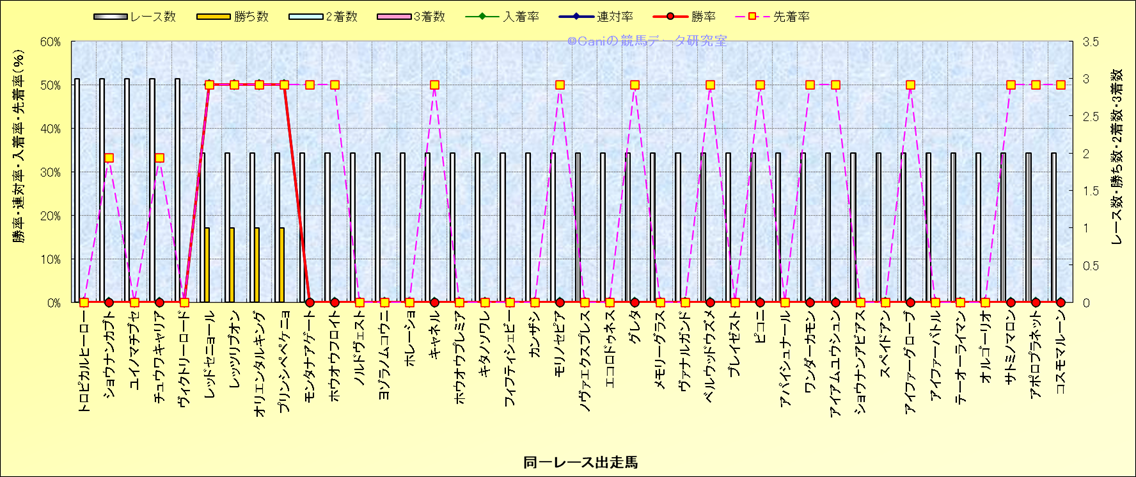This screenshot has width=1136, height=477.
Task: Click the yellow 先着率 marker above キャネル
Action: (x=435, y=85)
